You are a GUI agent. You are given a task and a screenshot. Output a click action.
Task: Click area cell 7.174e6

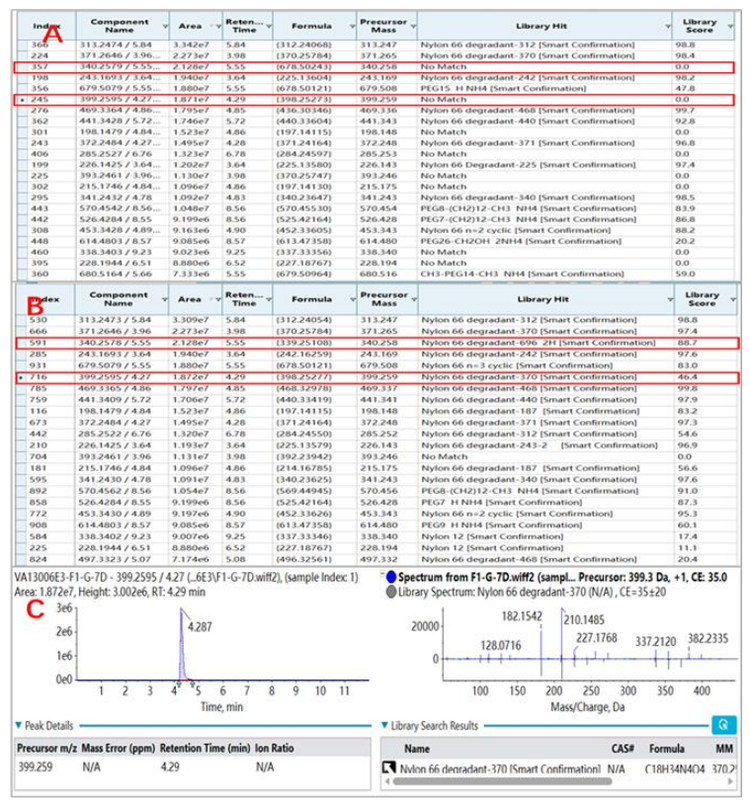[190, 559]
